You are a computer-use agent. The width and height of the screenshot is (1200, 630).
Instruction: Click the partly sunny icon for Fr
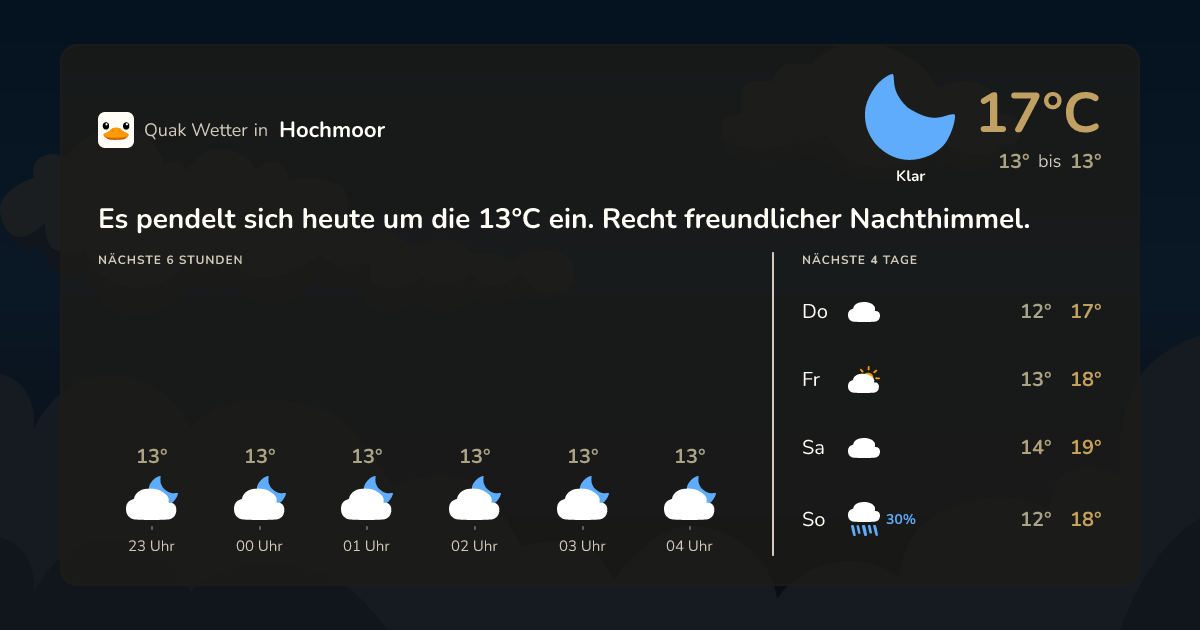(x=864, y=380)
